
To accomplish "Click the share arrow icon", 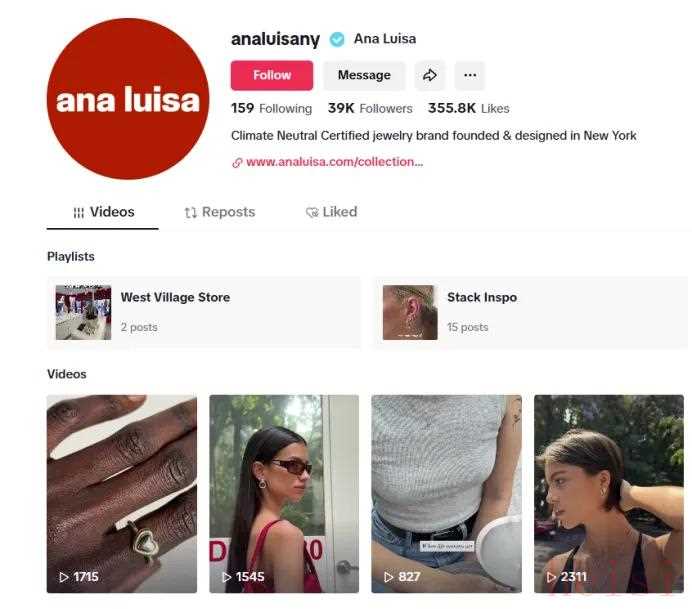I will point(429,75).
